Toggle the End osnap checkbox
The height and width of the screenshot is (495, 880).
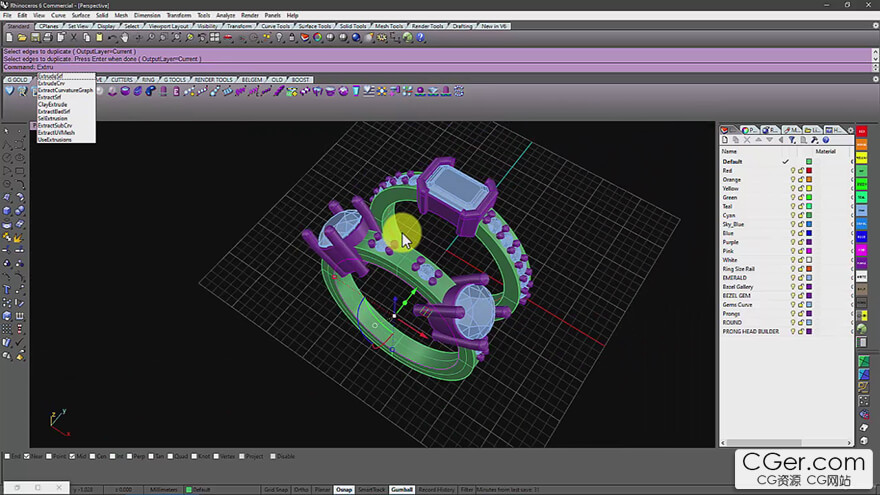(x=7, y=456)
